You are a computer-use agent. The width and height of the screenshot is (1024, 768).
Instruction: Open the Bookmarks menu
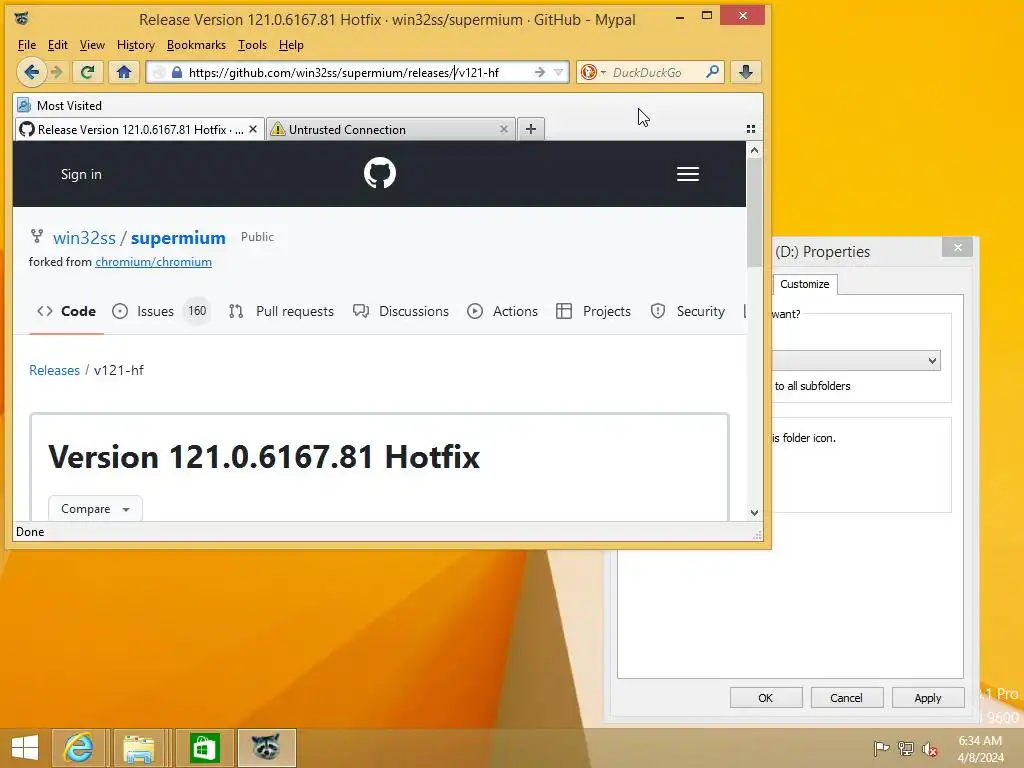pos(196,45)
